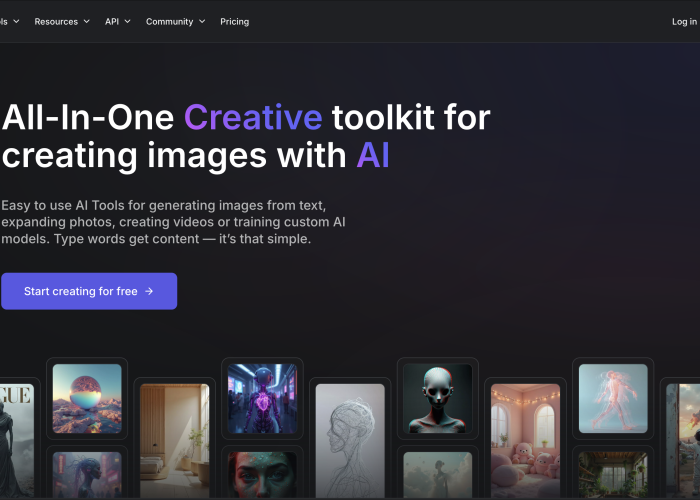View the grey alien bust image
This screenshot has height=500, width=700.
pyautogui.click(x=438, y=398)
